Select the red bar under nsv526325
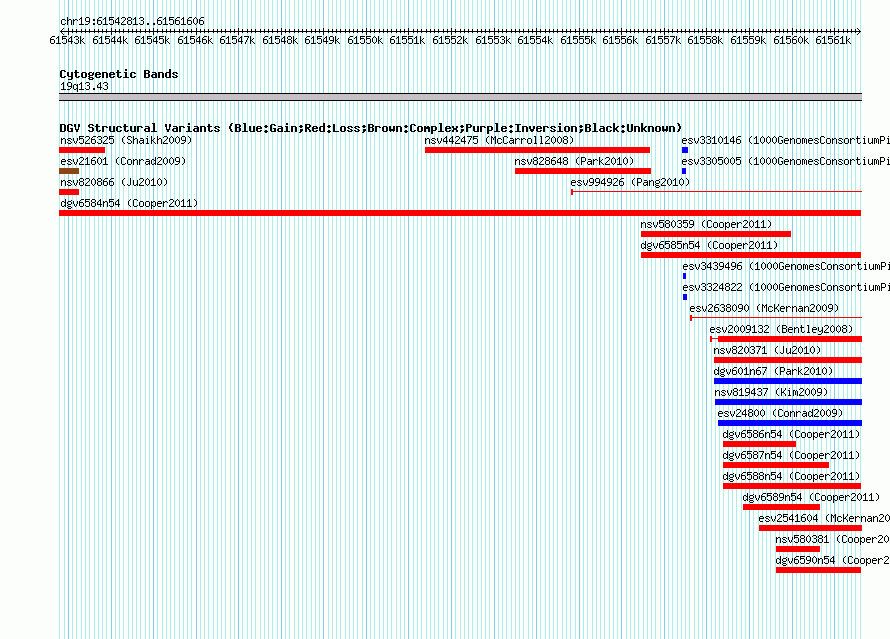The height and width of the screenshot is (639, 890). [82, 150]
